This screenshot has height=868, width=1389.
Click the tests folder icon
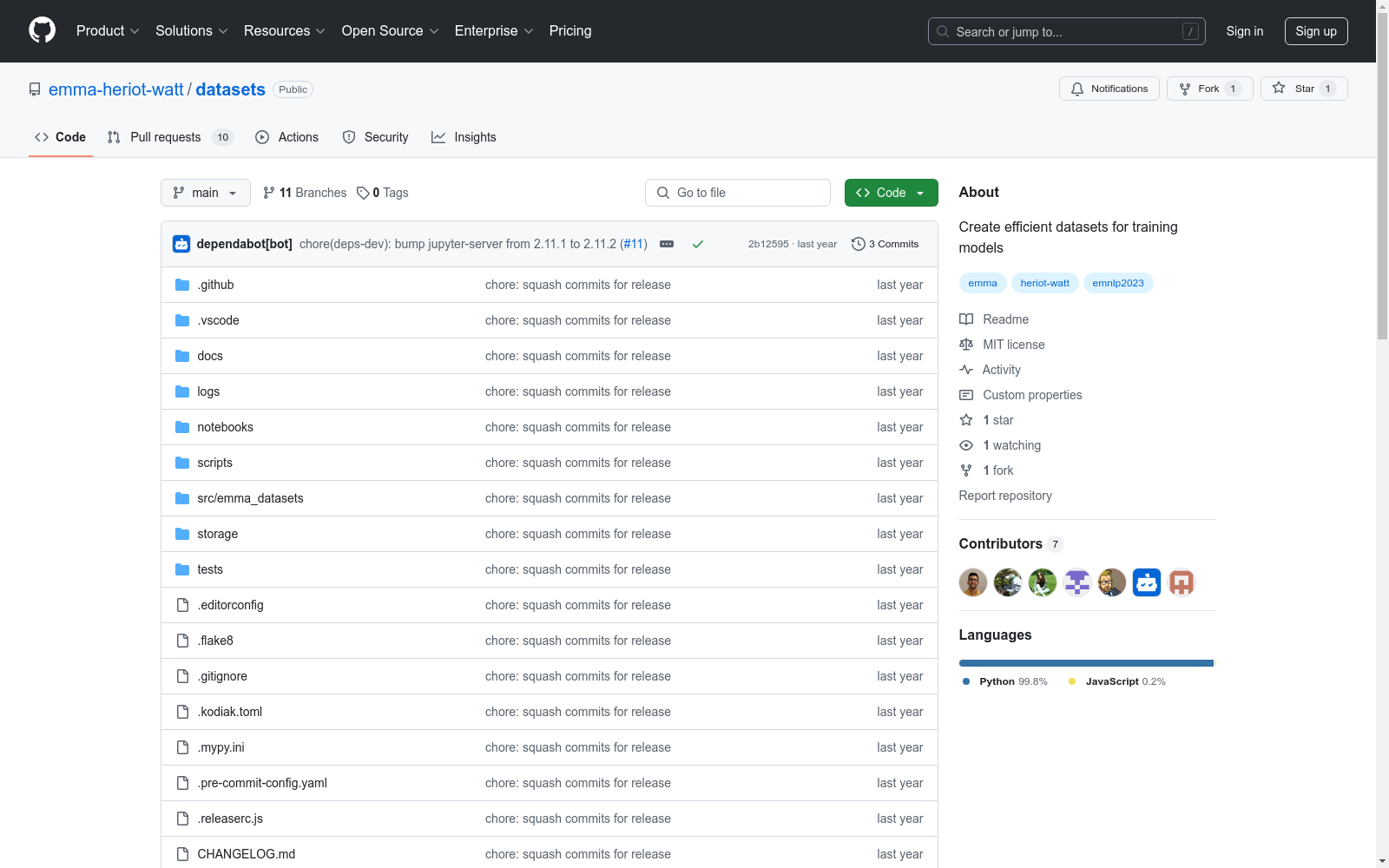point(182,569)
